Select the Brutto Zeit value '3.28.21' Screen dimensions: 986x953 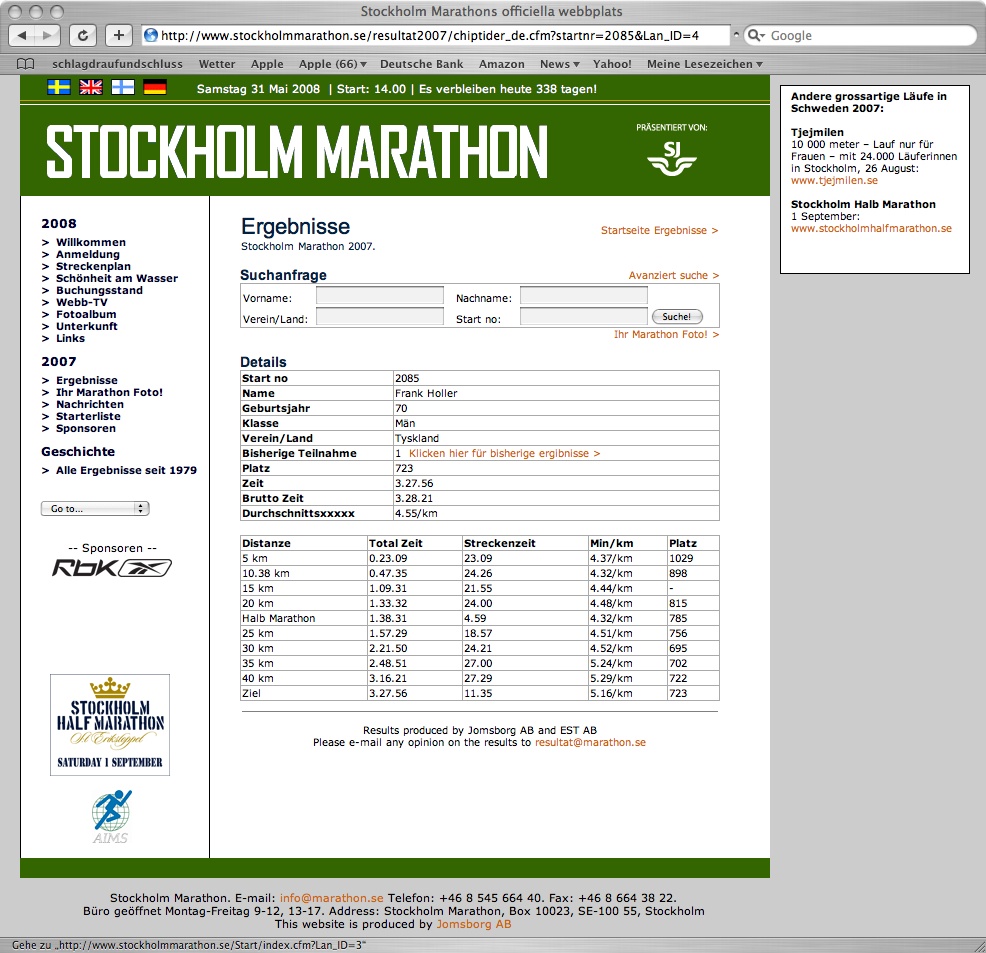pos(414,499)
